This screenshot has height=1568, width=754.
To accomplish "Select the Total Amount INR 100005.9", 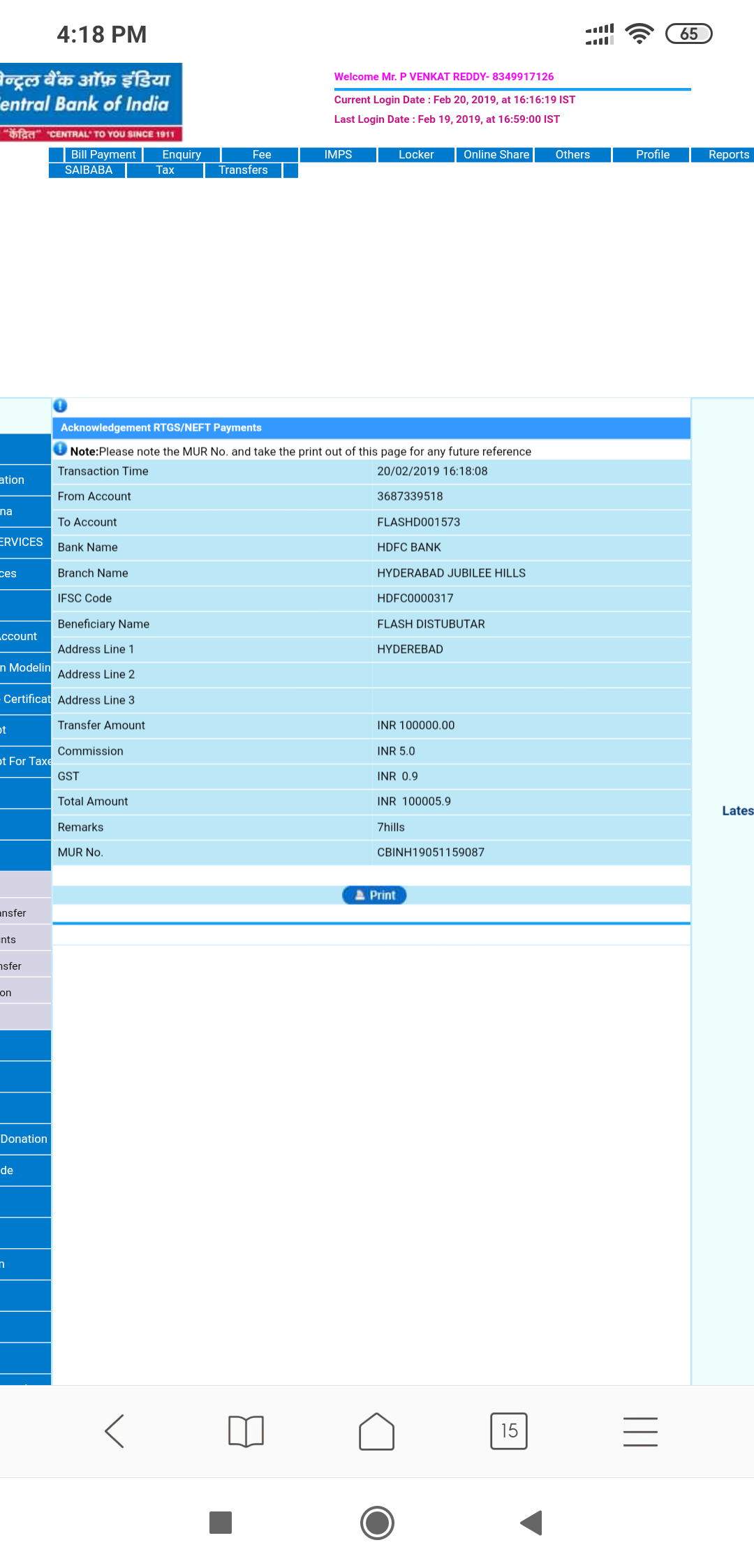I will tap(414, 801).
